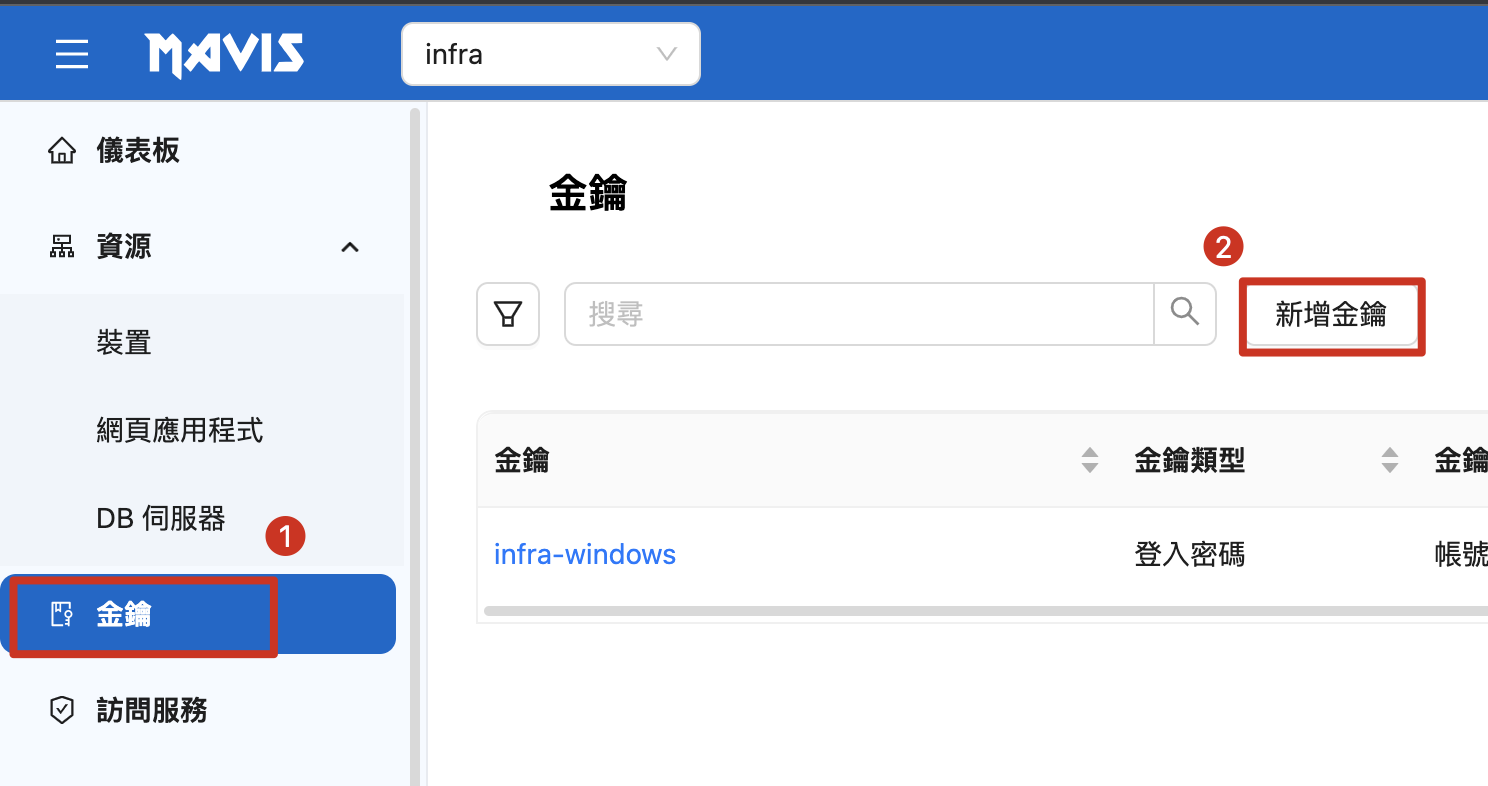Click the shield icon beside 訪問服務
This screenshot has height=786, width=1488.
point(62,710)
